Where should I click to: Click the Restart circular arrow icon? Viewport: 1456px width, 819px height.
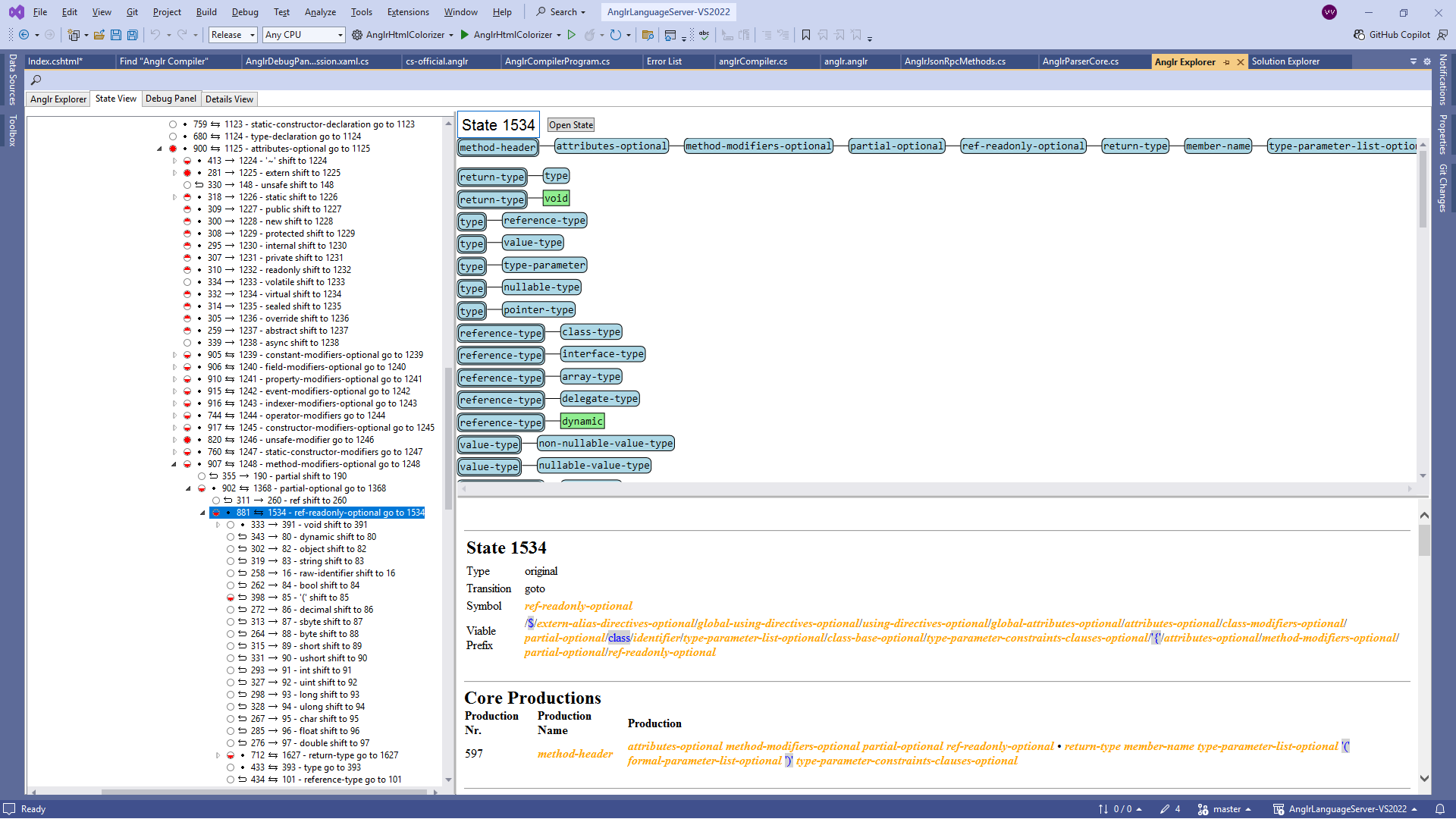pyautogui.click(x=616, y=35)
